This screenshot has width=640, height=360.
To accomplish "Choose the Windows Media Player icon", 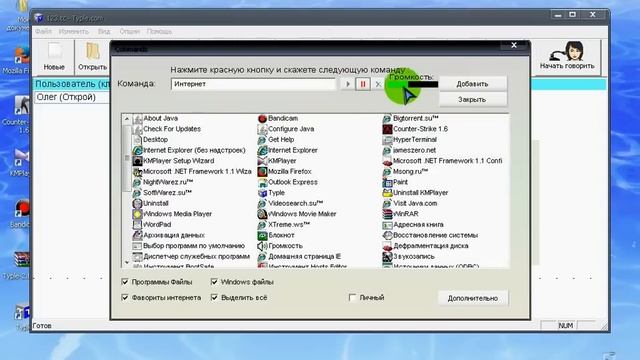I will [x=138, y=214].
